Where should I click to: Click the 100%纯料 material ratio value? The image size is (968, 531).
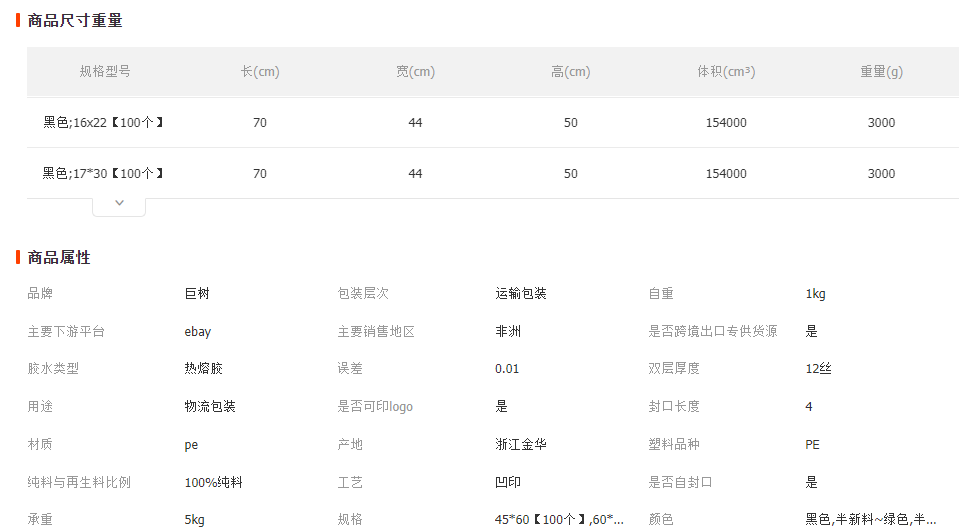[213, 482]
